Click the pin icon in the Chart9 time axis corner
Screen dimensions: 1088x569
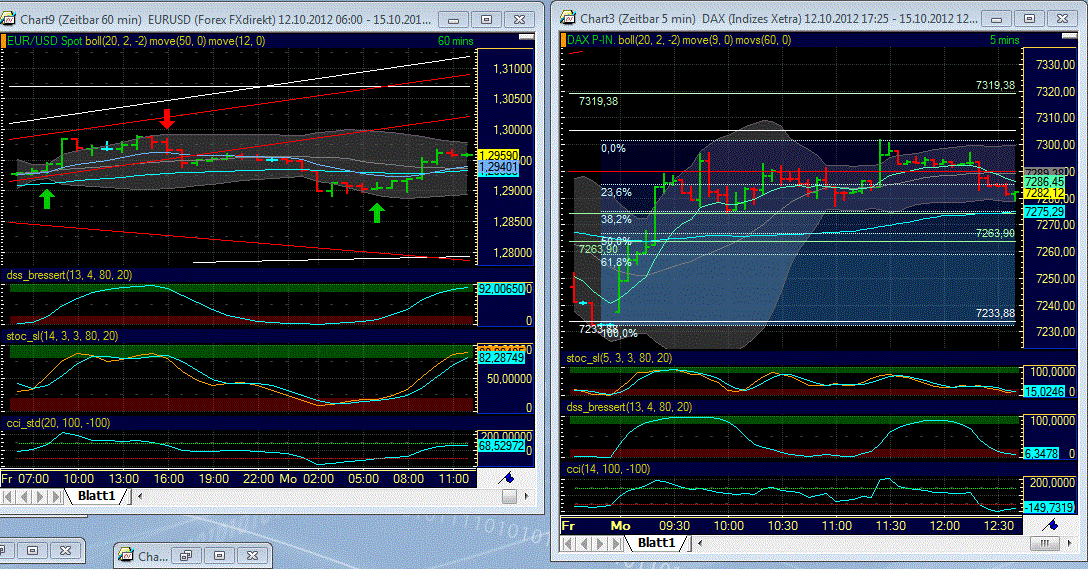coord(507,477)
